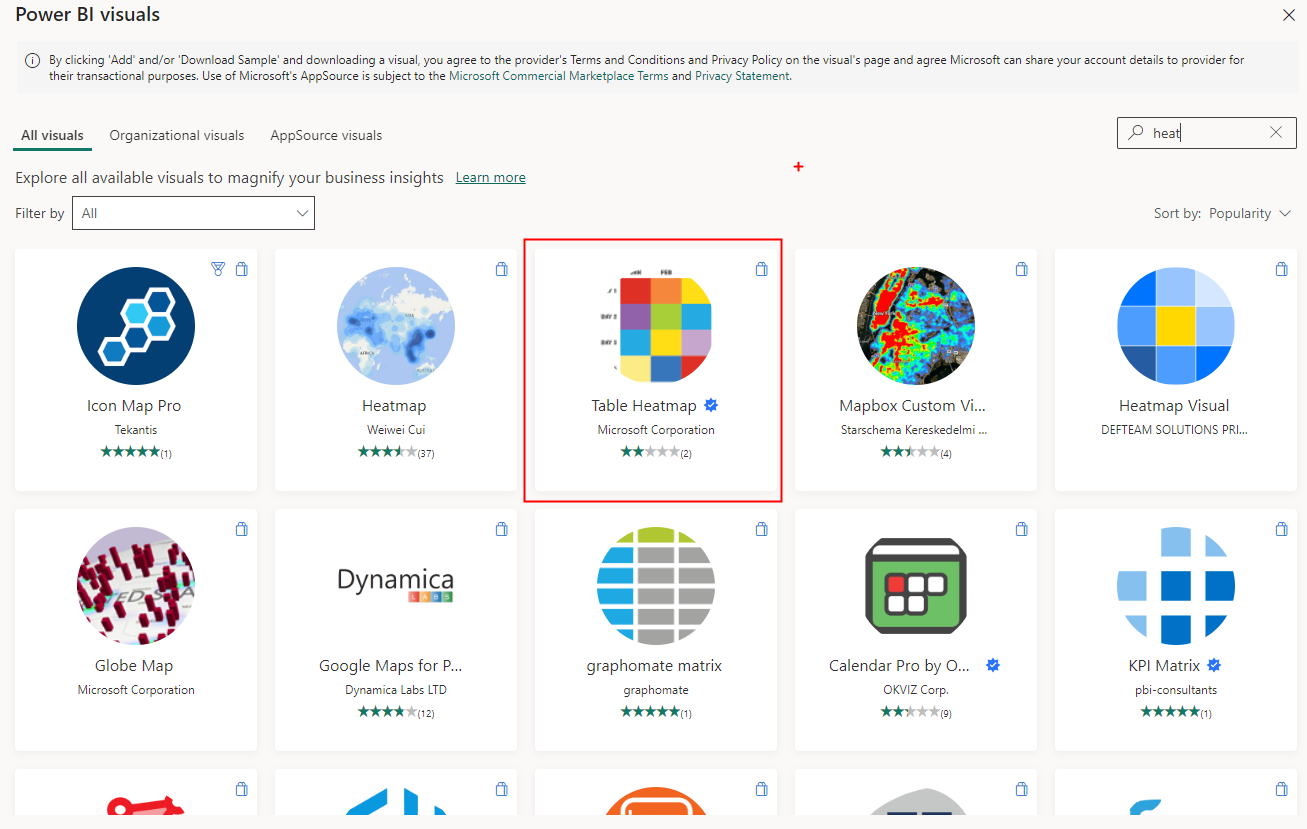Click the Globe Map title

(x=134, y=666)
